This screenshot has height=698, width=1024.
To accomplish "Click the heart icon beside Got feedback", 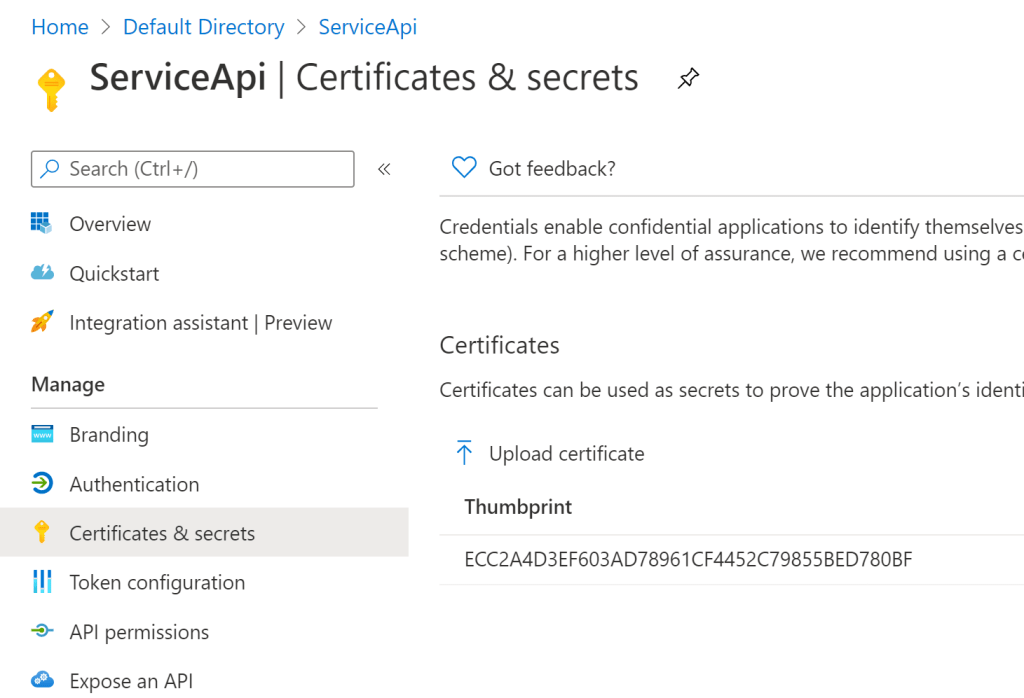I will (463, 168).
